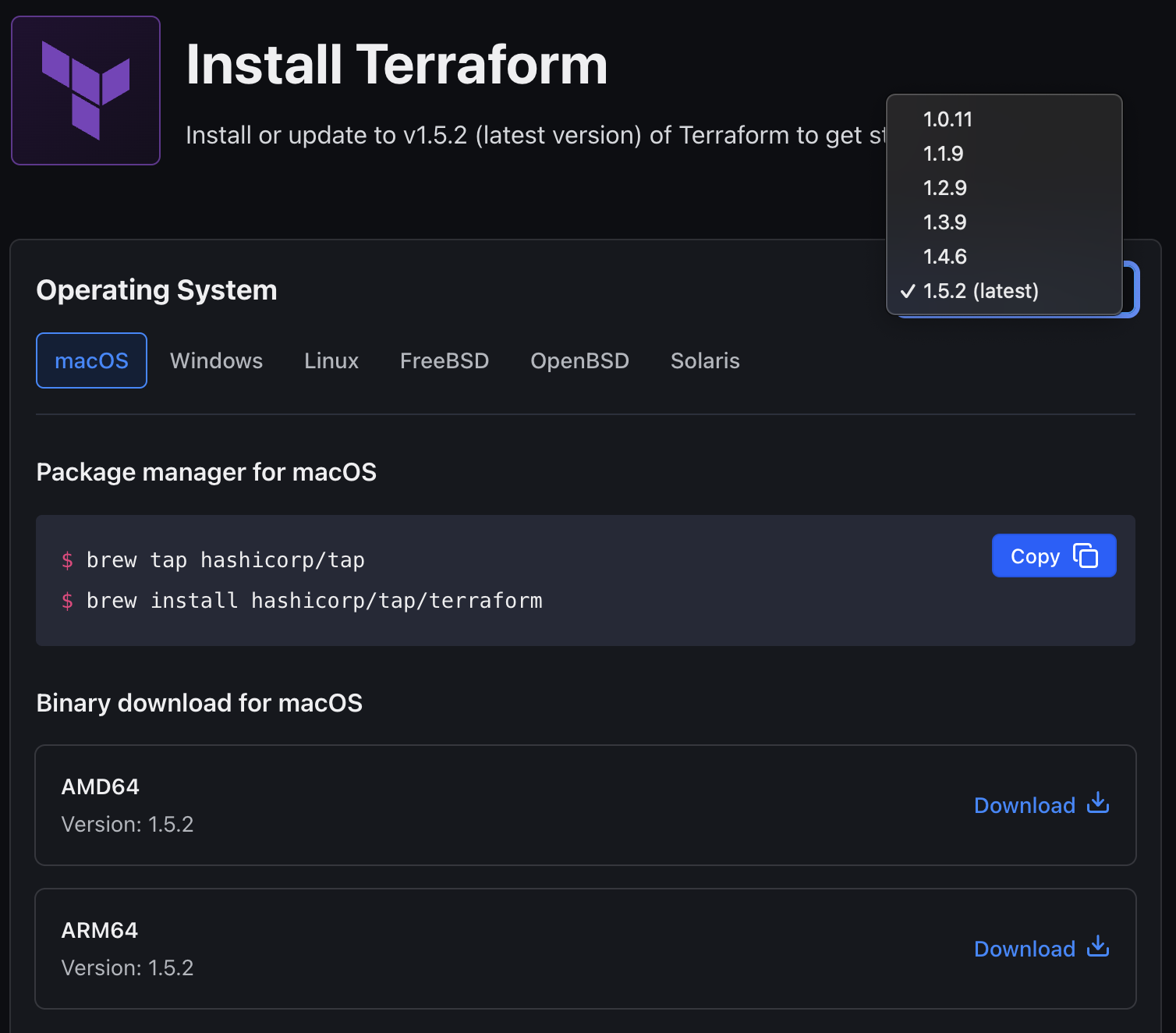Click the AMD64 label
The width and height of the screenshot is (1176, 1033).
click(101, 786)
